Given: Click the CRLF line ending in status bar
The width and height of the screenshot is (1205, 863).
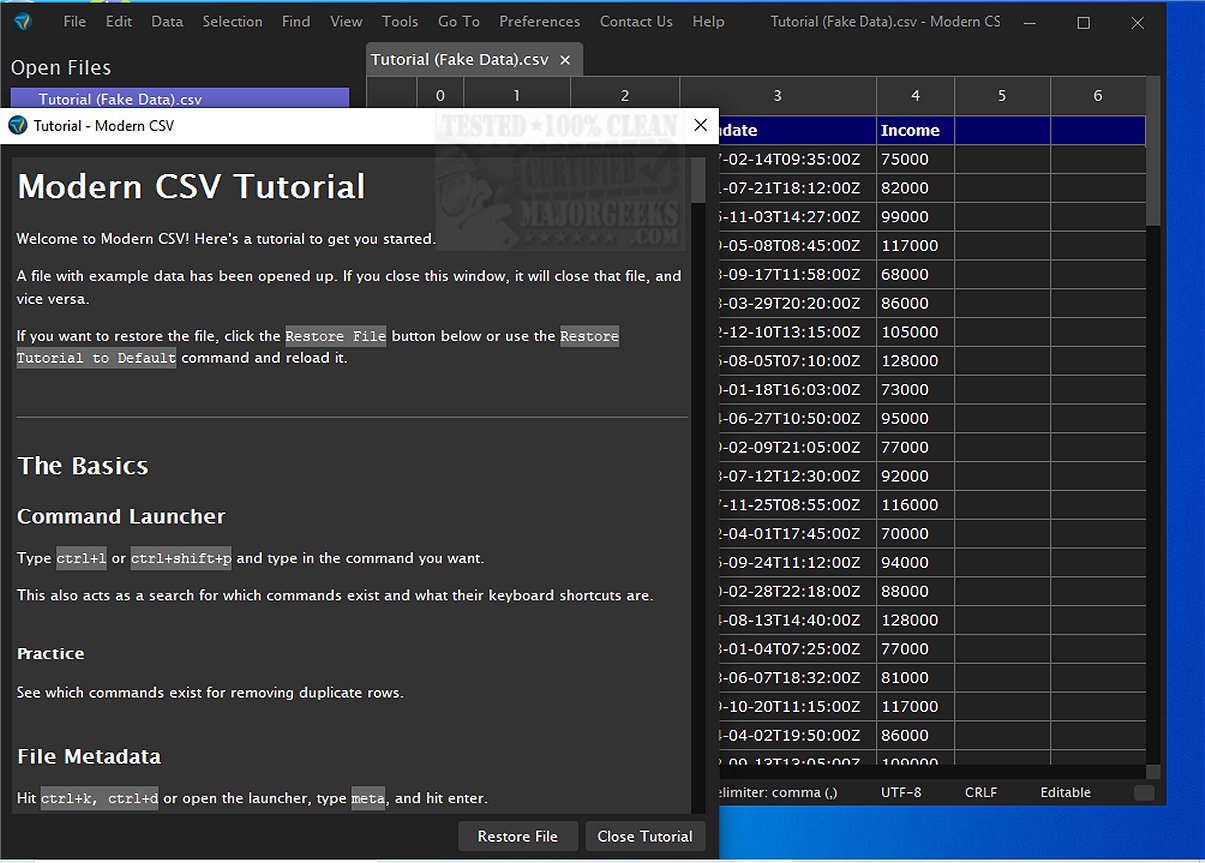Looking at the screenshot, I should coord(981,792).
